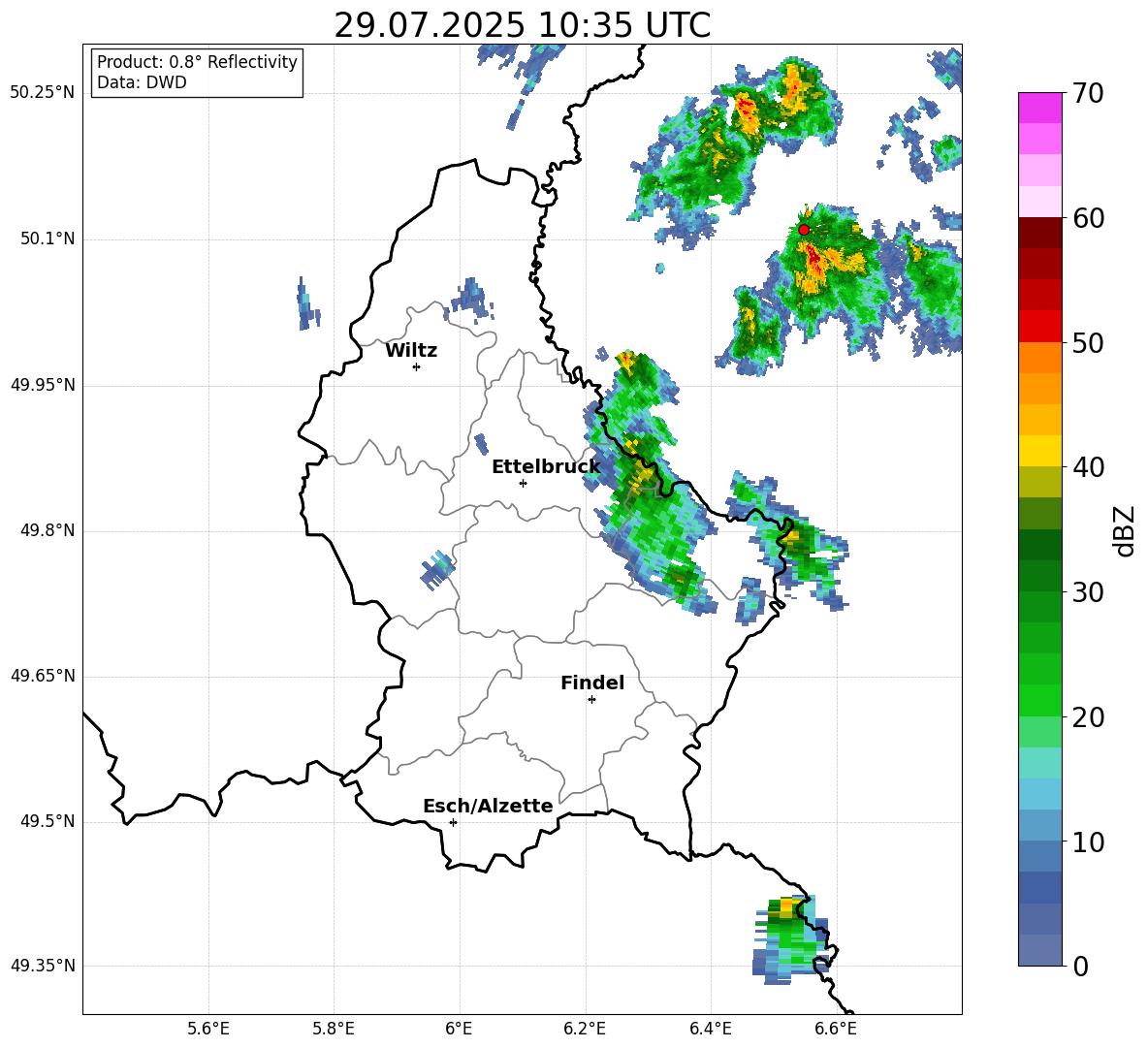Click the colorbar tick label 50

[x=1088, y=342]
